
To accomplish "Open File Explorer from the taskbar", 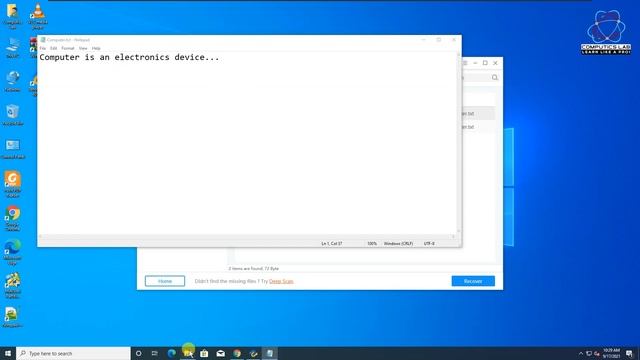I will click(188, 353).
